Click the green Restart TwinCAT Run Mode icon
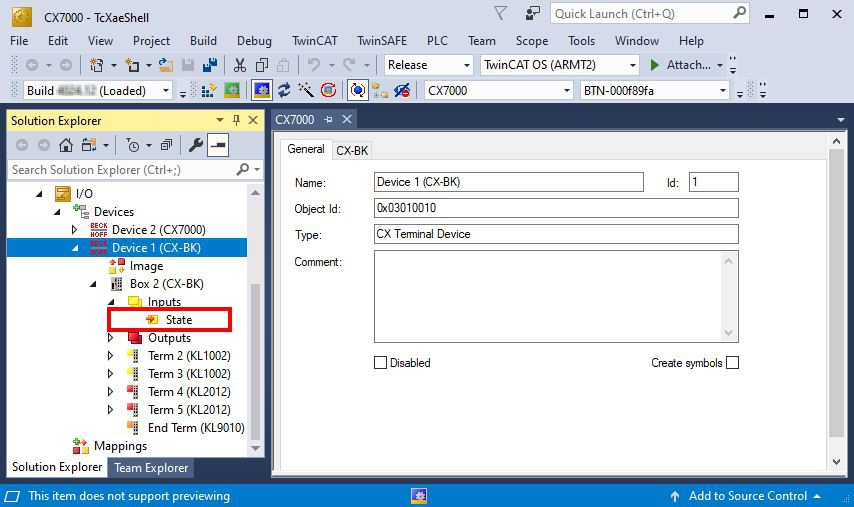This screenshot has width=854, height=507. pos(231,90)
